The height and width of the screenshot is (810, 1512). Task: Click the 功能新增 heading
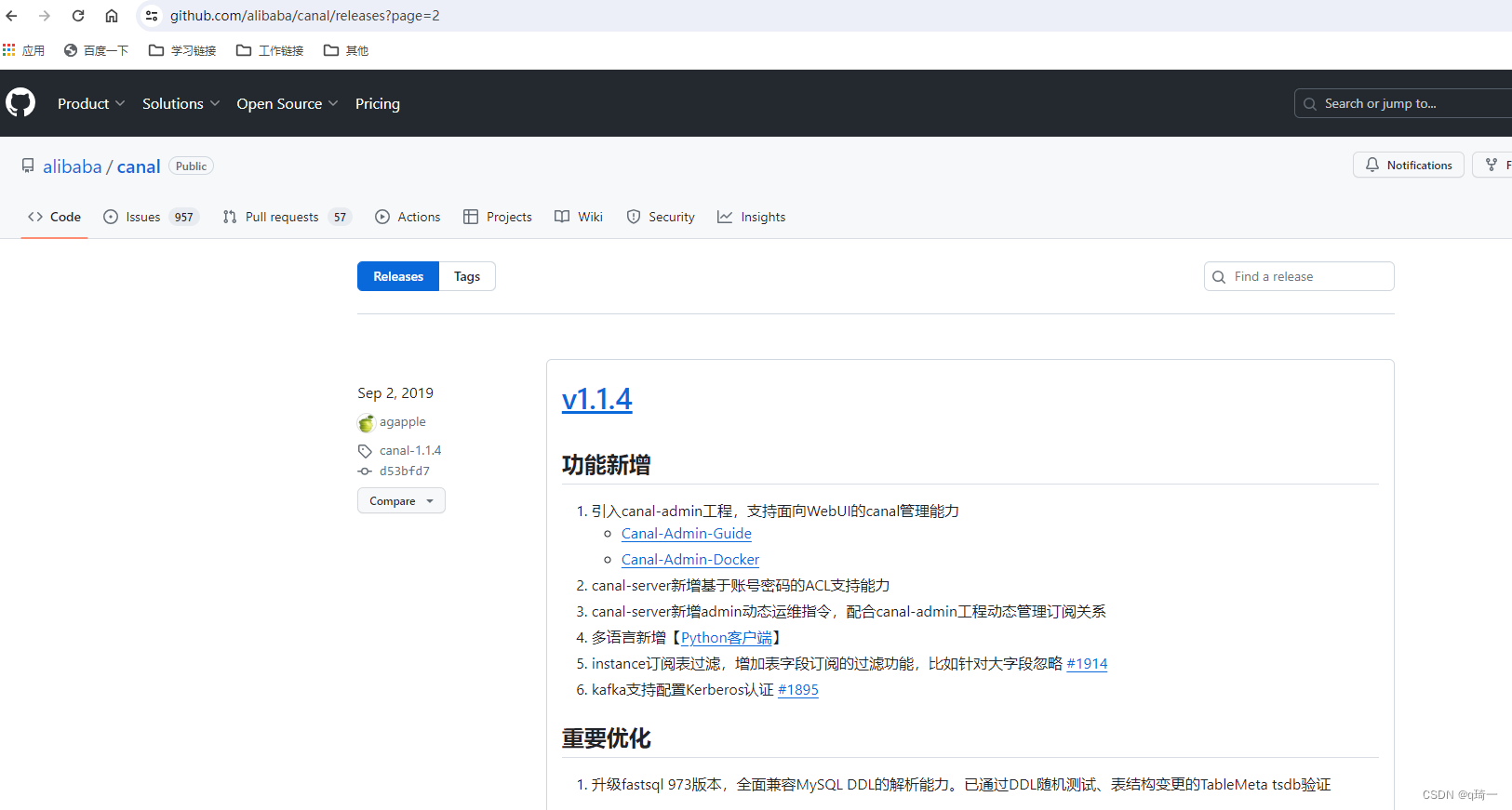(x=607, y=465)
